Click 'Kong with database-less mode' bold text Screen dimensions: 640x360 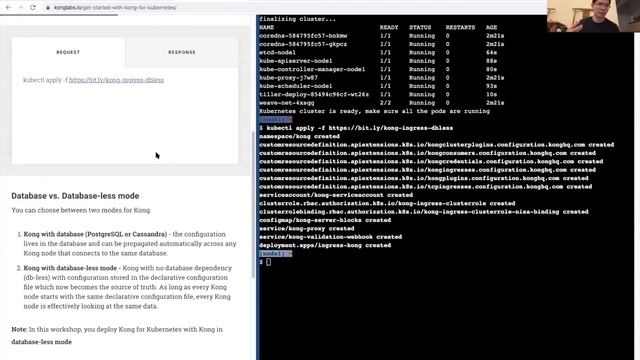click(70, 268)
